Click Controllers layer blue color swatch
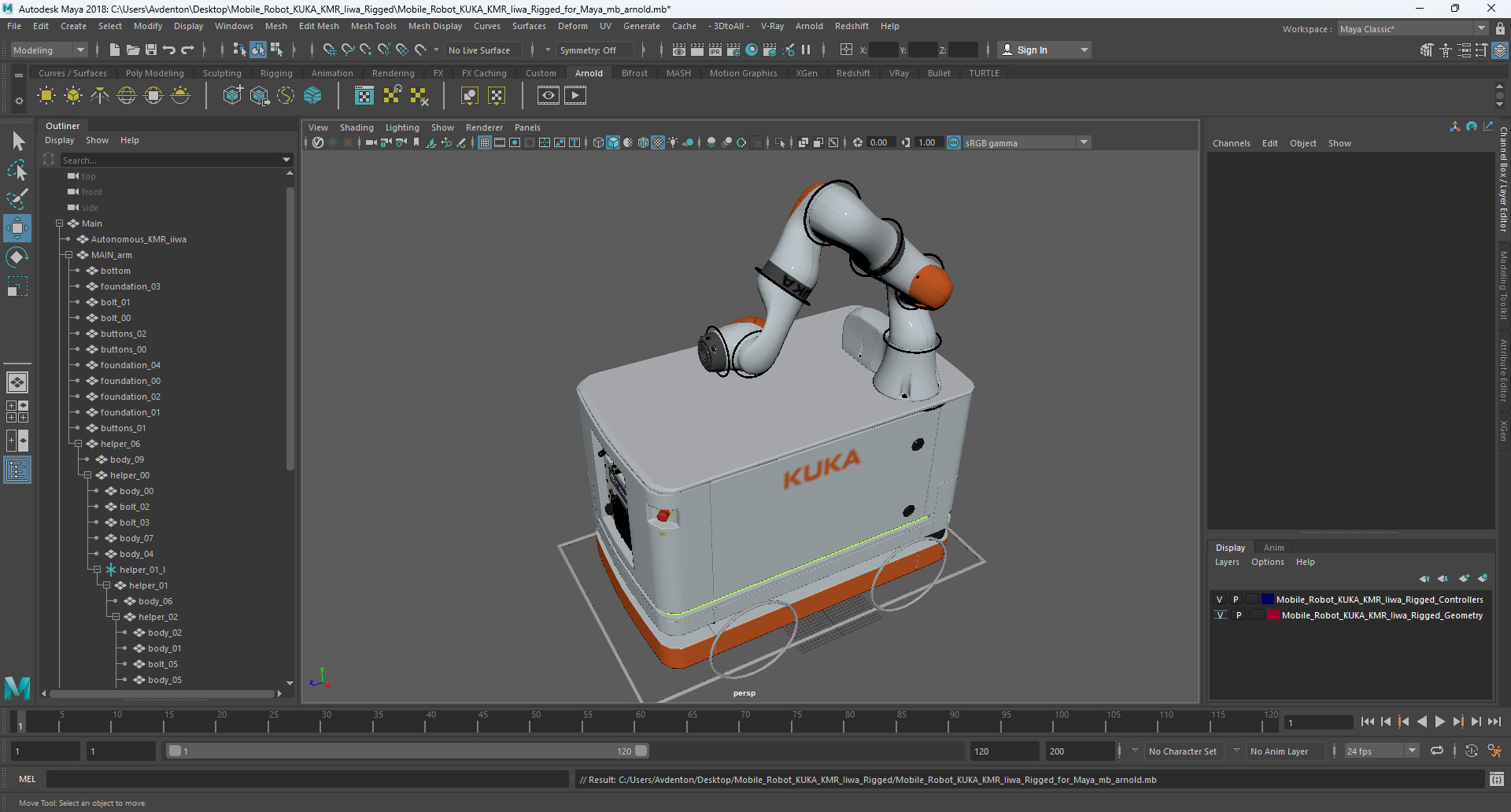Viewport: 1511px width, 812px height. [1267, 600]
